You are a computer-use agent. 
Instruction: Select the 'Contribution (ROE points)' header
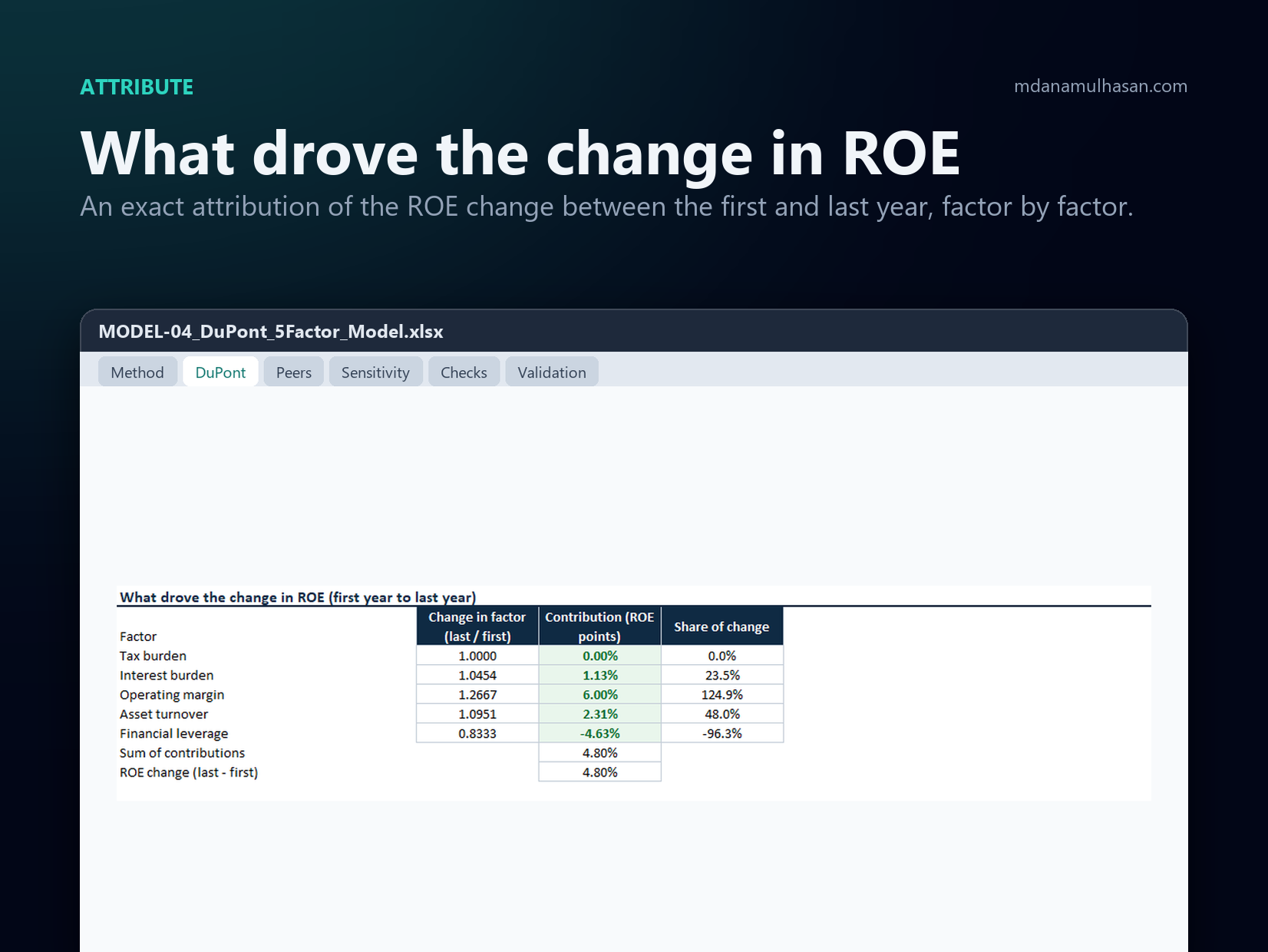click(x=599, y=626)
